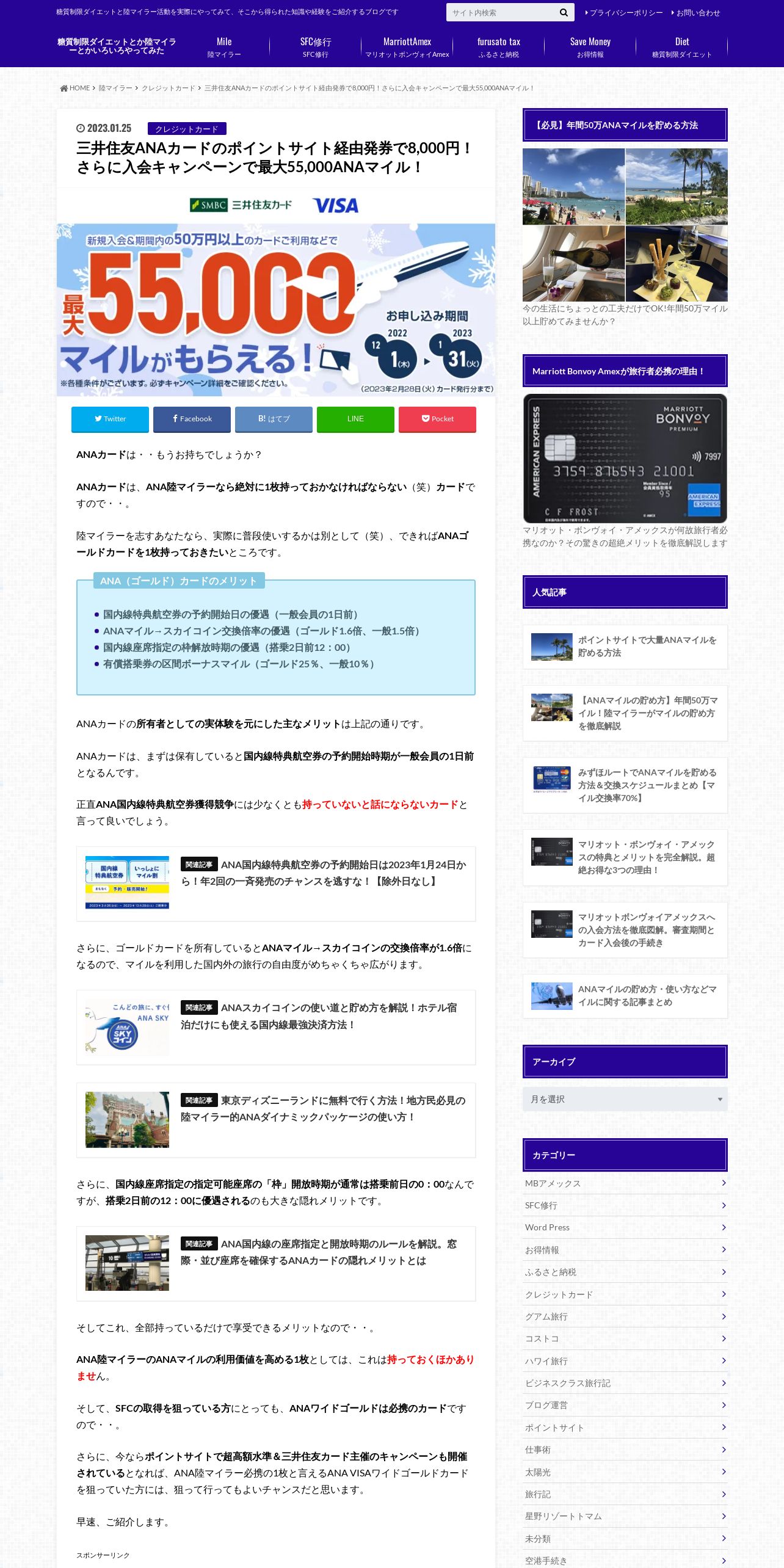Open the グアム旅行 category

click(625, 1316)
